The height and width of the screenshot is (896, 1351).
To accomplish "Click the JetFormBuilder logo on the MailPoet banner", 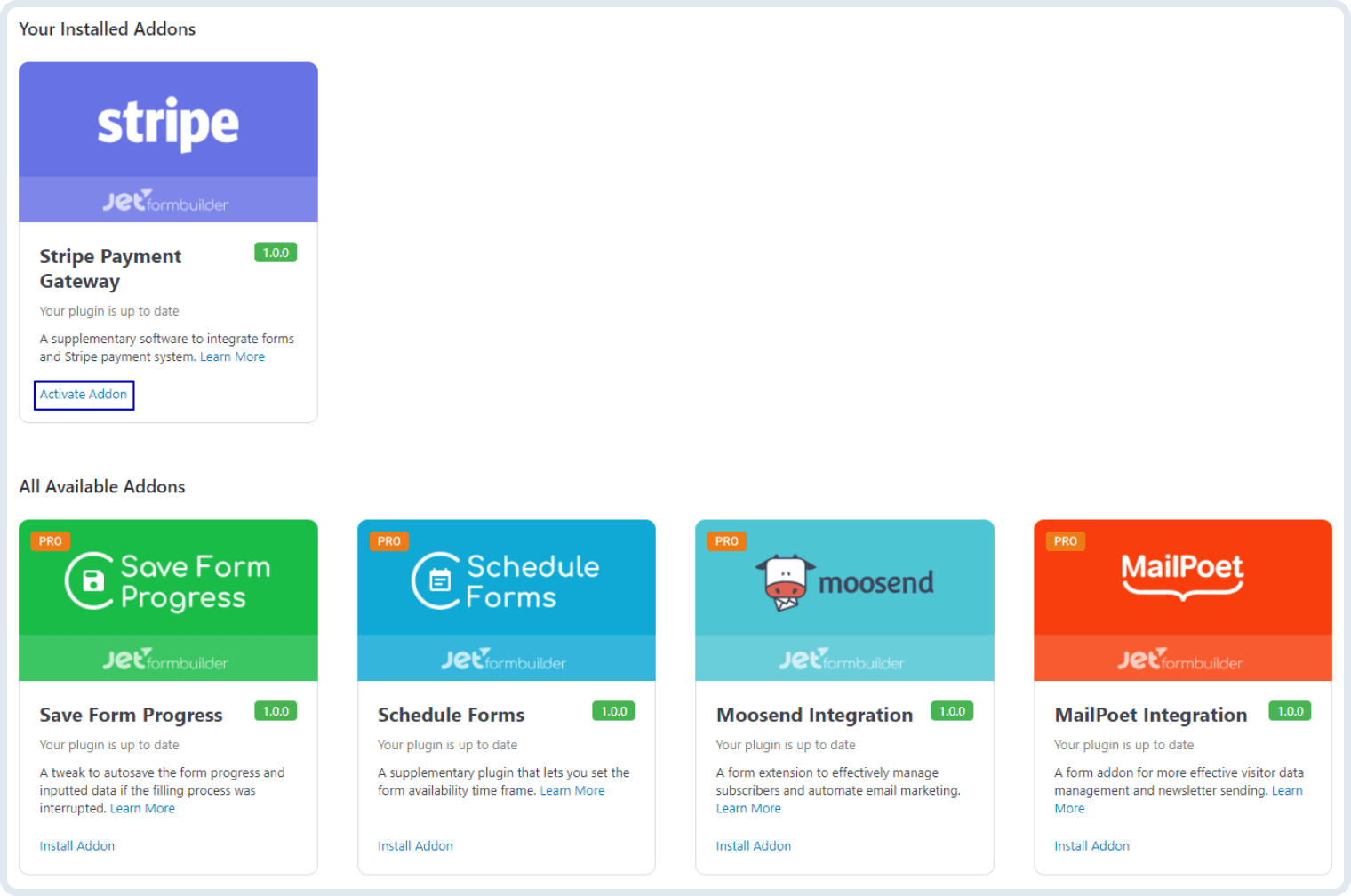I will tap(1182, 660).
